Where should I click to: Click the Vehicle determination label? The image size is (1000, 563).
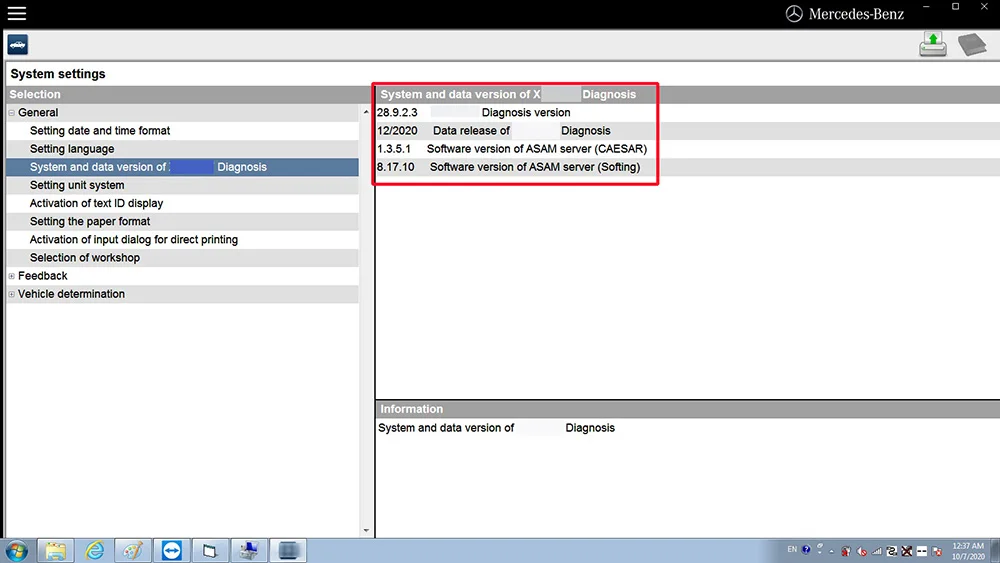[x=71, y=294]
